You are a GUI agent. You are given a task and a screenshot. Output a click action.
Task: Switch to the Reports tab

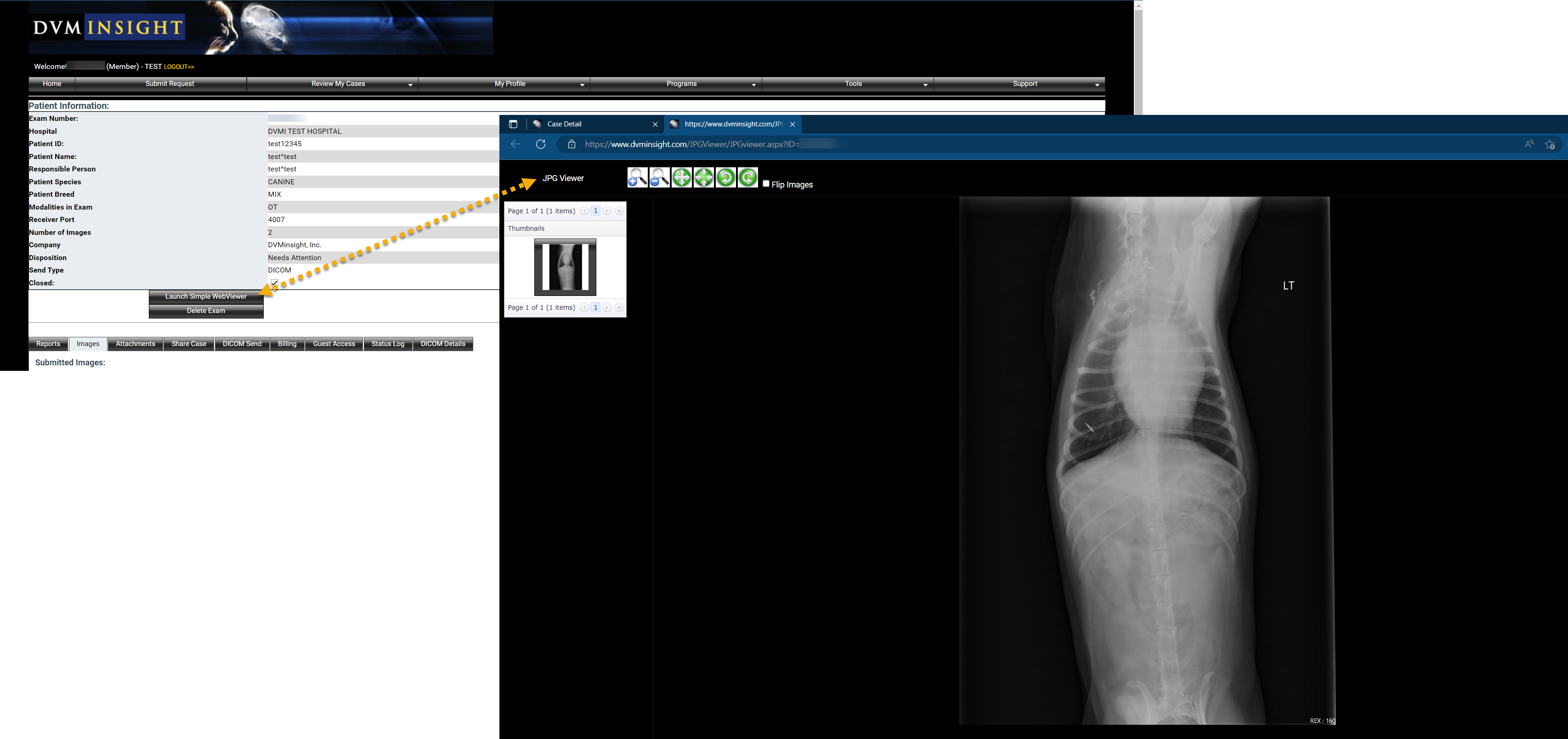click(x=48, y=344)
